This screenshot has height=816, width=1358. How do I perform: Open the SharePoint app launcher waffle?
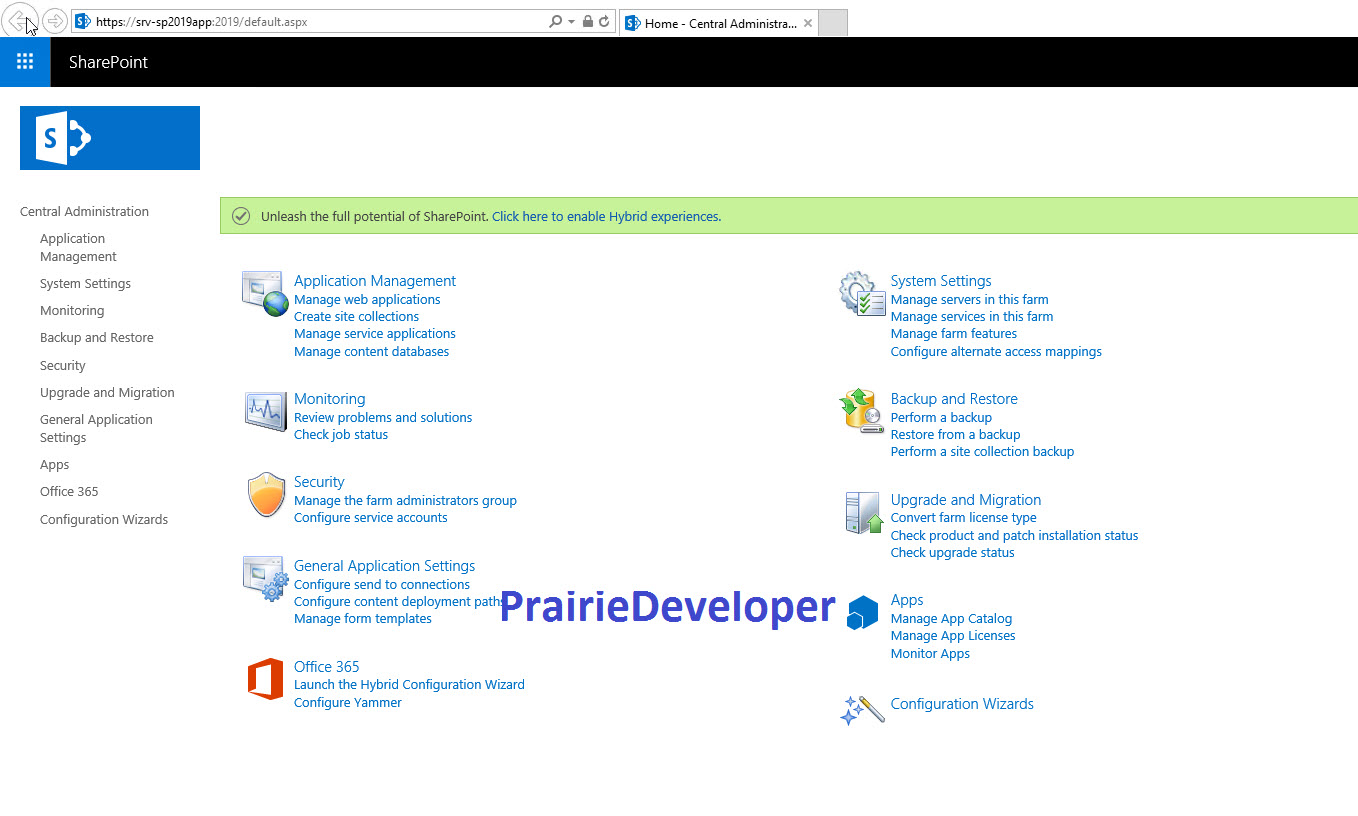click(25, 62)
